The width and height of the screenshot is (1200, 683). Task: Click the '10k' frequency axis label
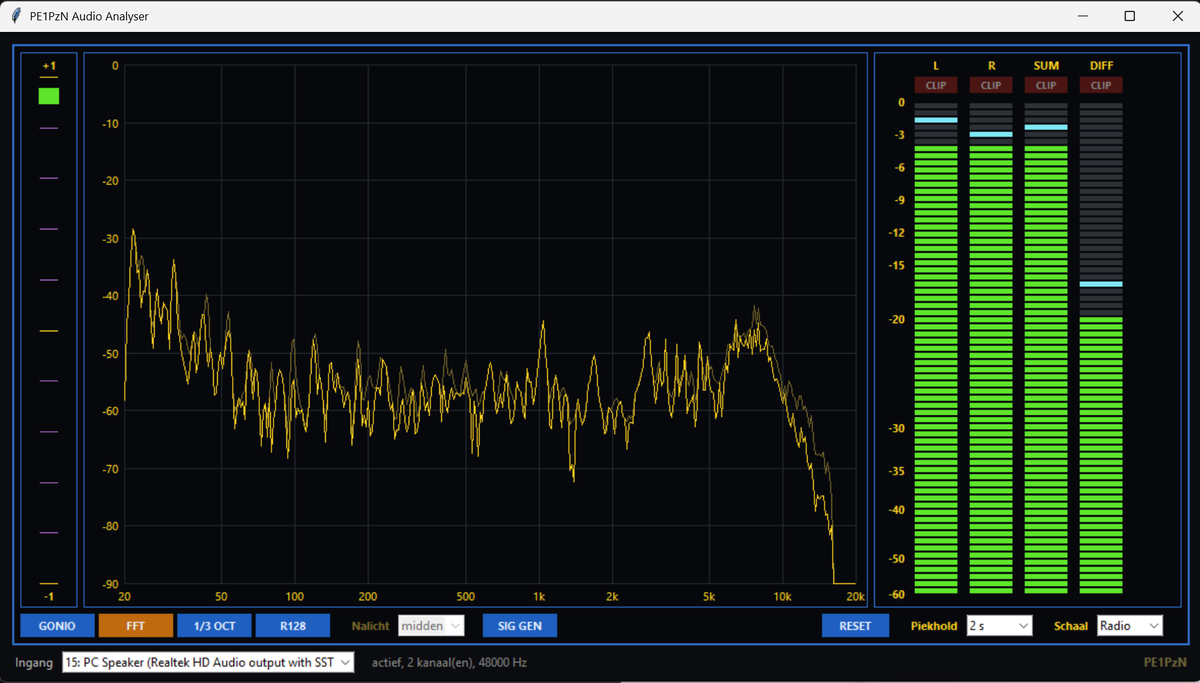point(782,596)
